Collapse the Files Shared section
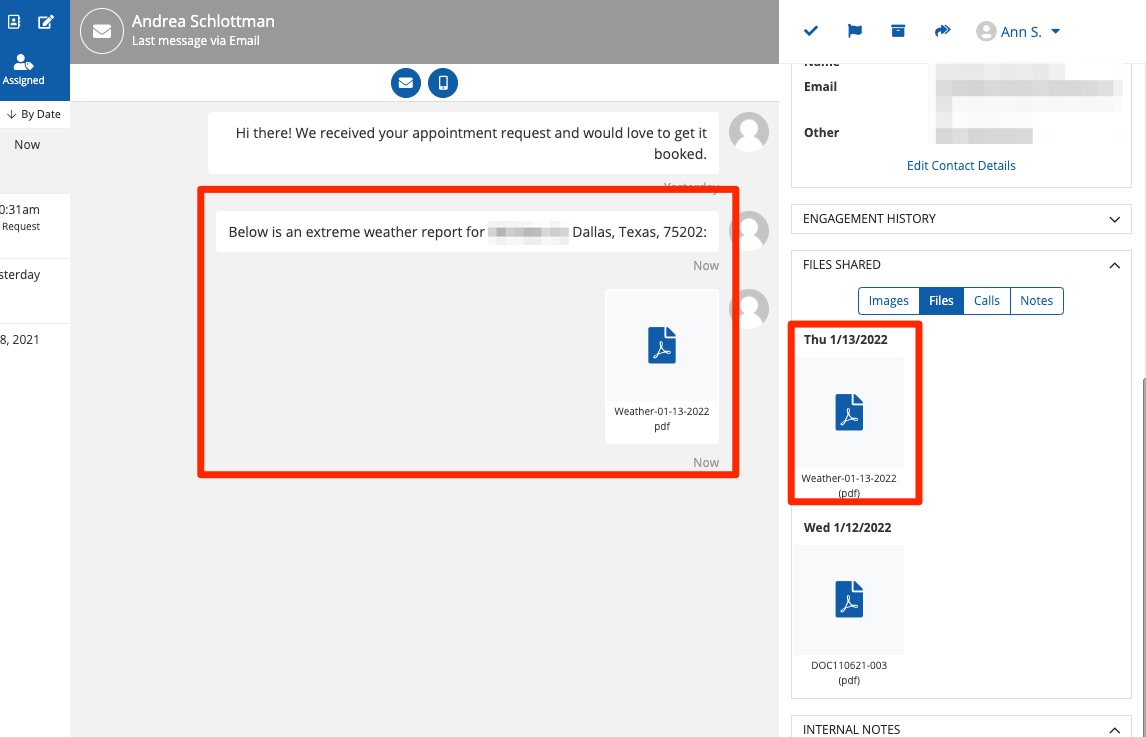The width and height of the screenshot is (1146, 737). (x=1114, y=265)
